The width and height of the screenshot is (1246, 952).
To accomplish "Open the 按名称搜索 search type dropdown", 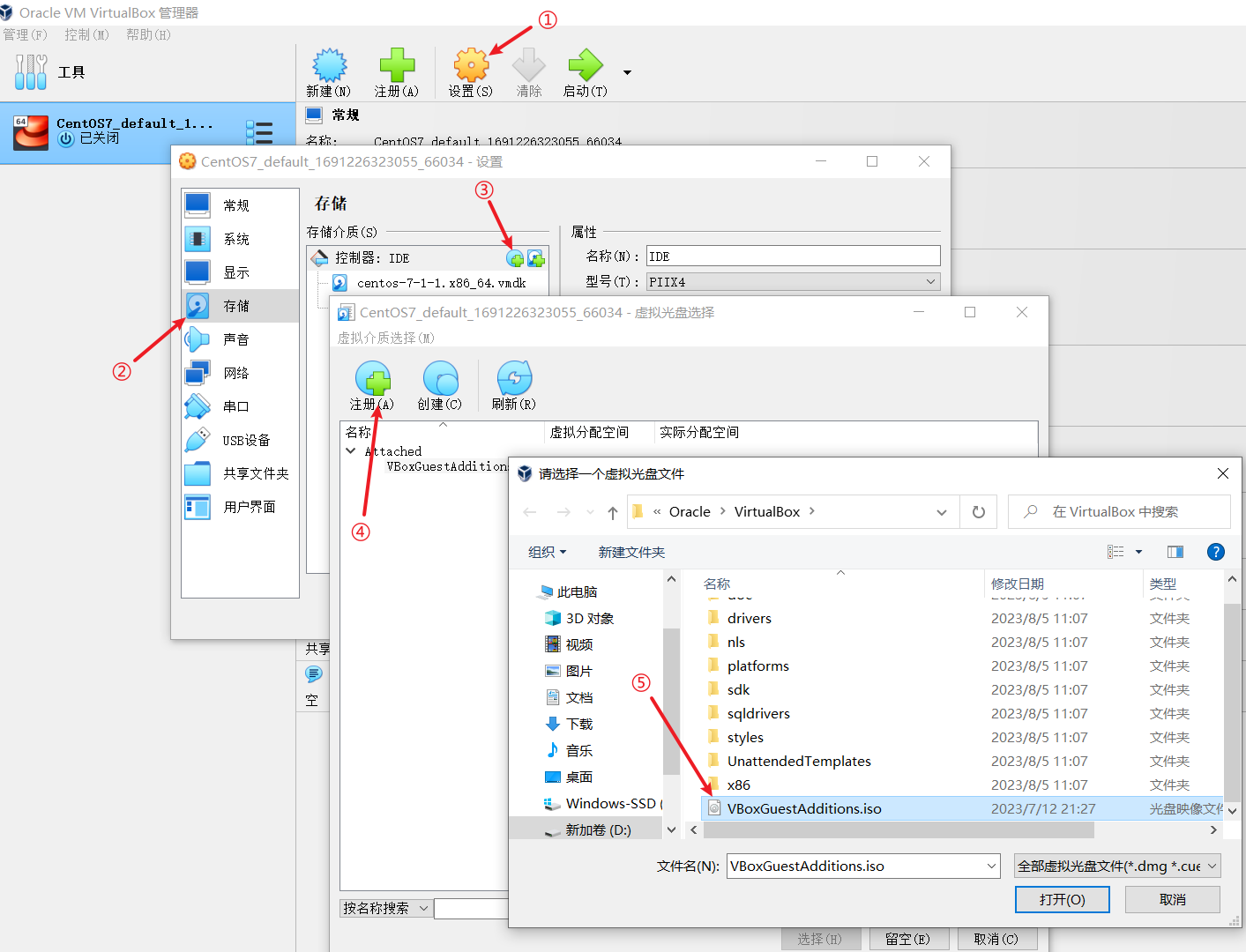I will (x=386, y=908).
